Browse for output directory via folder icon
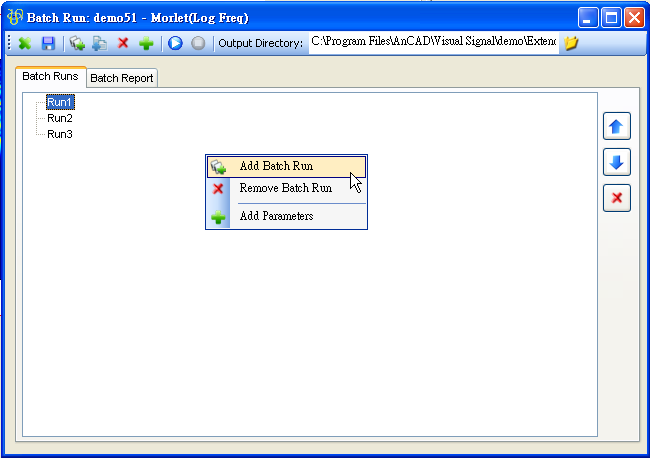650x458 pixels. (571, 43)
